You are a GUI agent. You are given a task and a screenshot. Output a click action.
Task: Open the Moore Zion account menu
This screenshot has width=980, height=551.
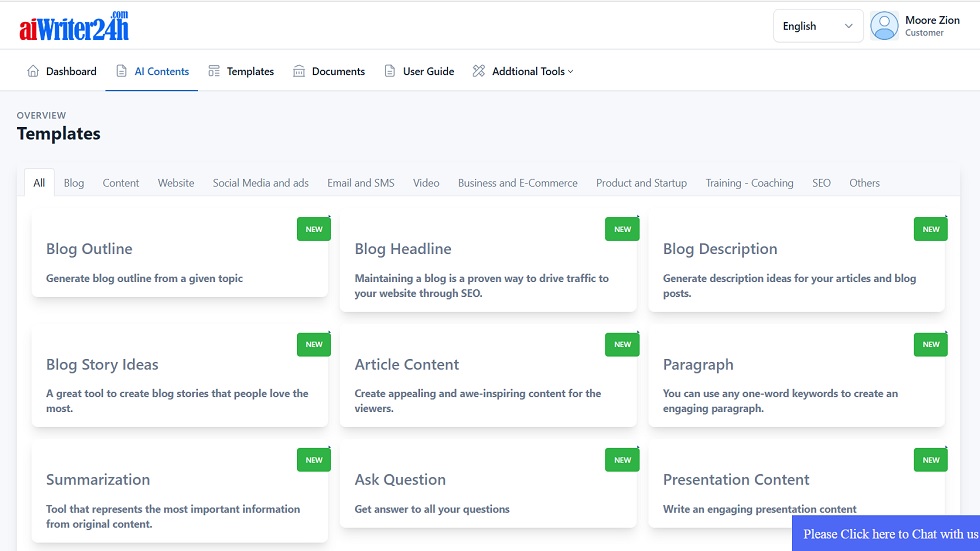[x=931, y=26]
